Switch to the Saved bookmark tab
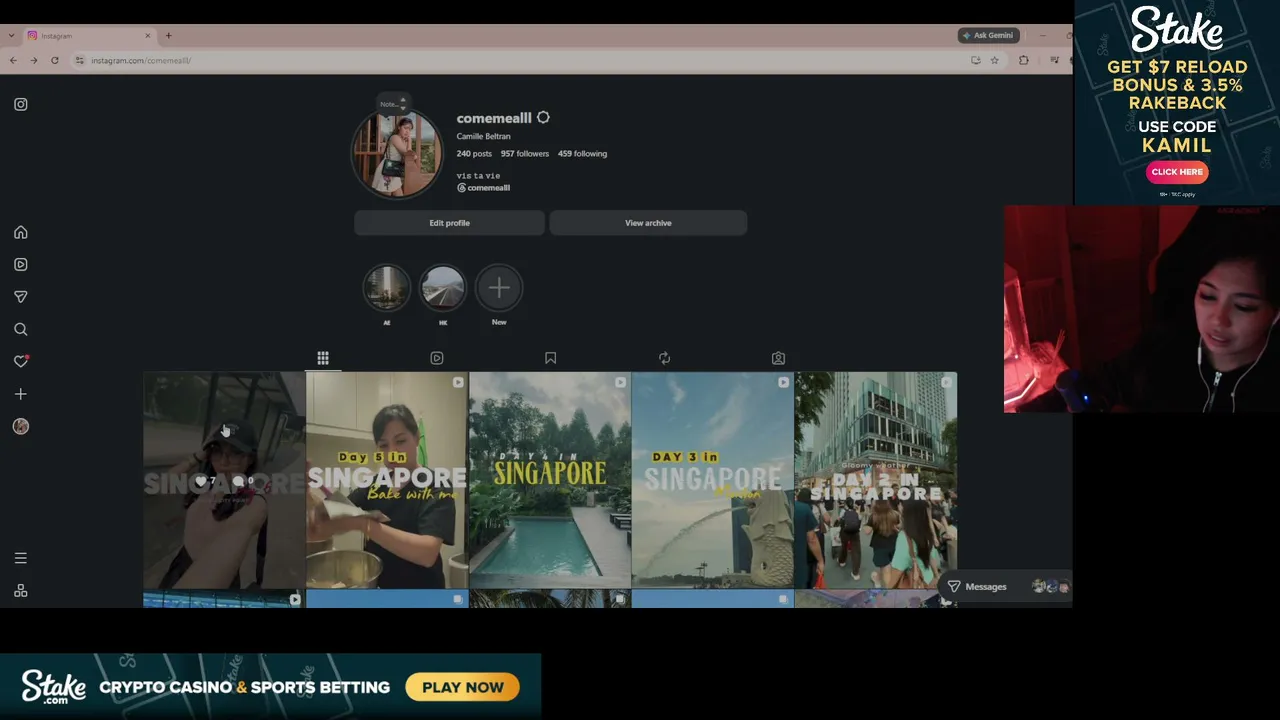 click(550, 358)
